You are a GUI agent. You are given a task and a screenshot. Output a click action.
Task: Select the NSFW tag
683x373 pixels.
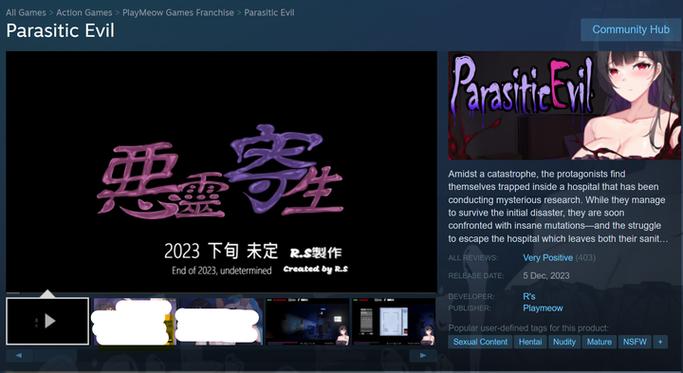coord(635,342)
